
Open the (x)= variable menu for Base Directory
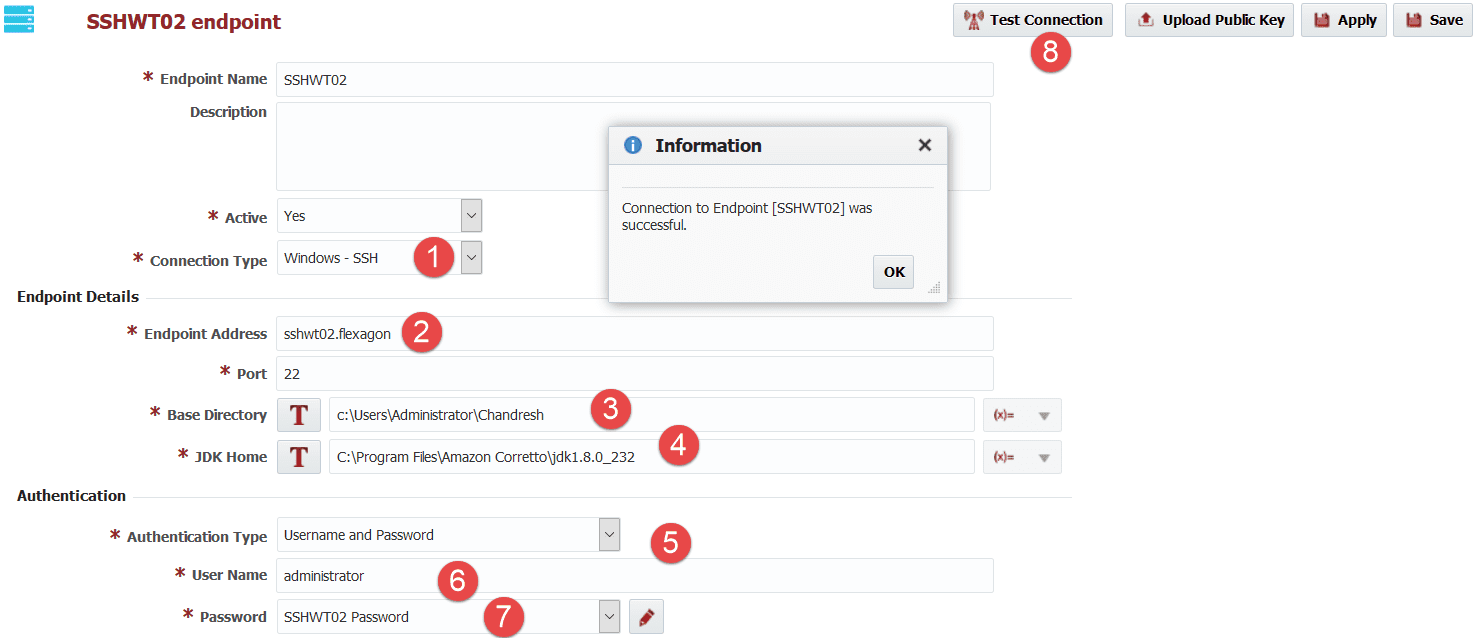point(1022,415)
